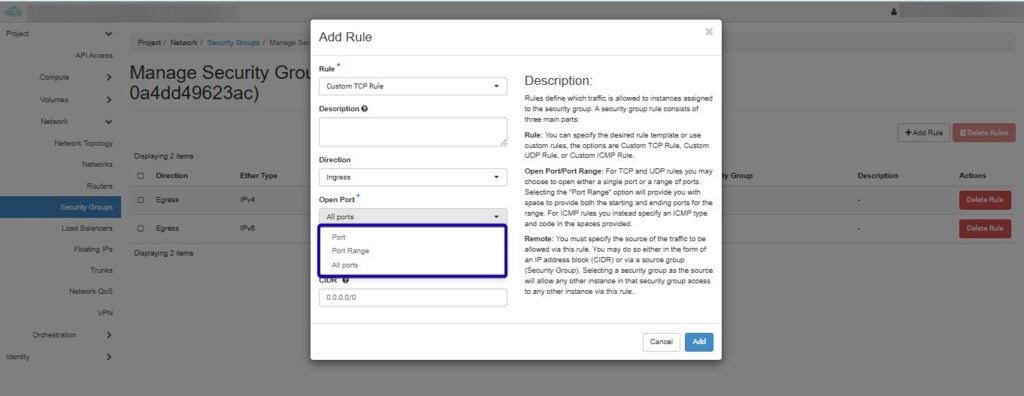This screenshot has width=1024, height=396.
Task: Click the +Add Rule button behind the dialog
Action: (x=923, y=133)
